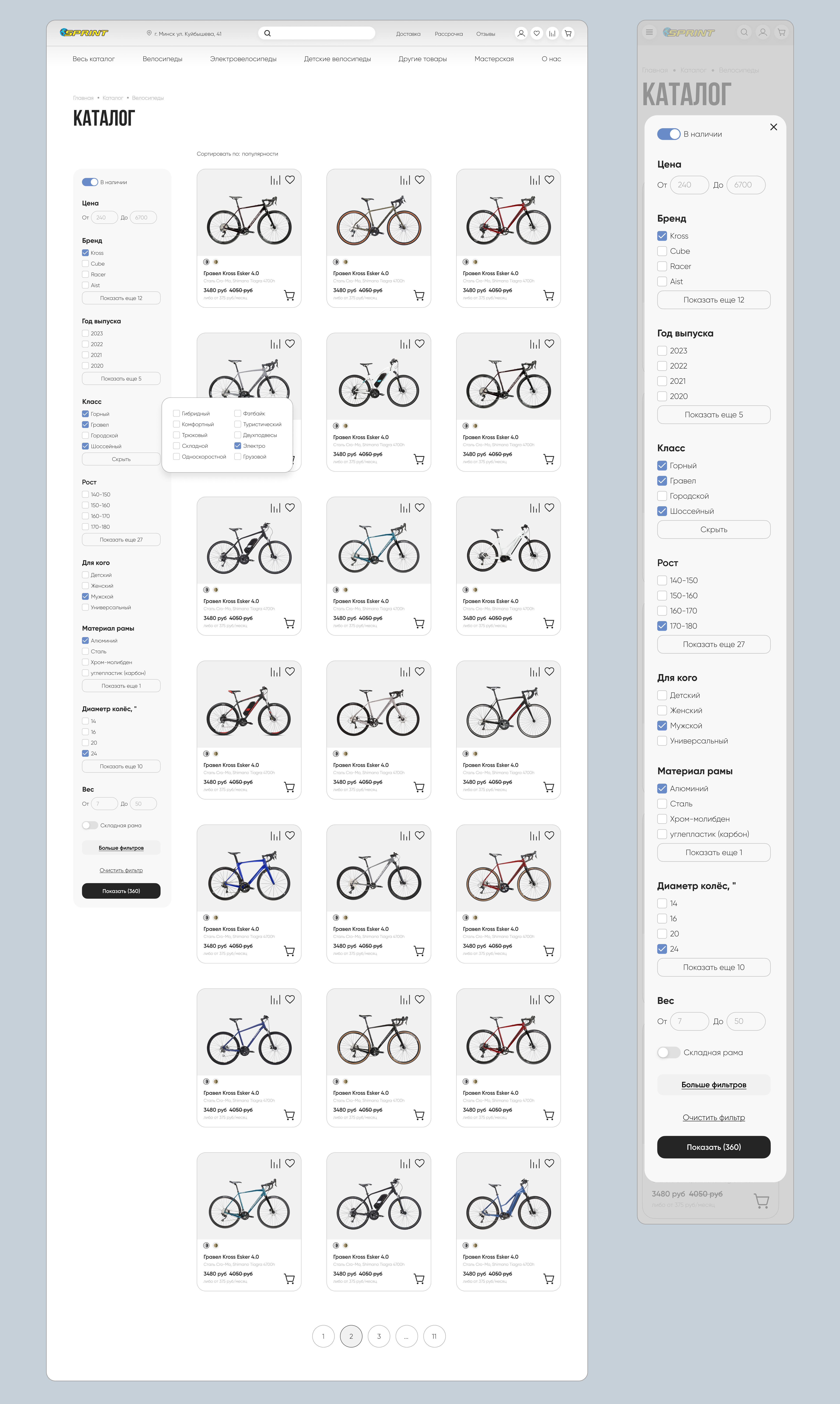Viewport: 840px width, 1404px height.
Task: Tap the search icon in mobile header
Action: [x=744, y=32]
